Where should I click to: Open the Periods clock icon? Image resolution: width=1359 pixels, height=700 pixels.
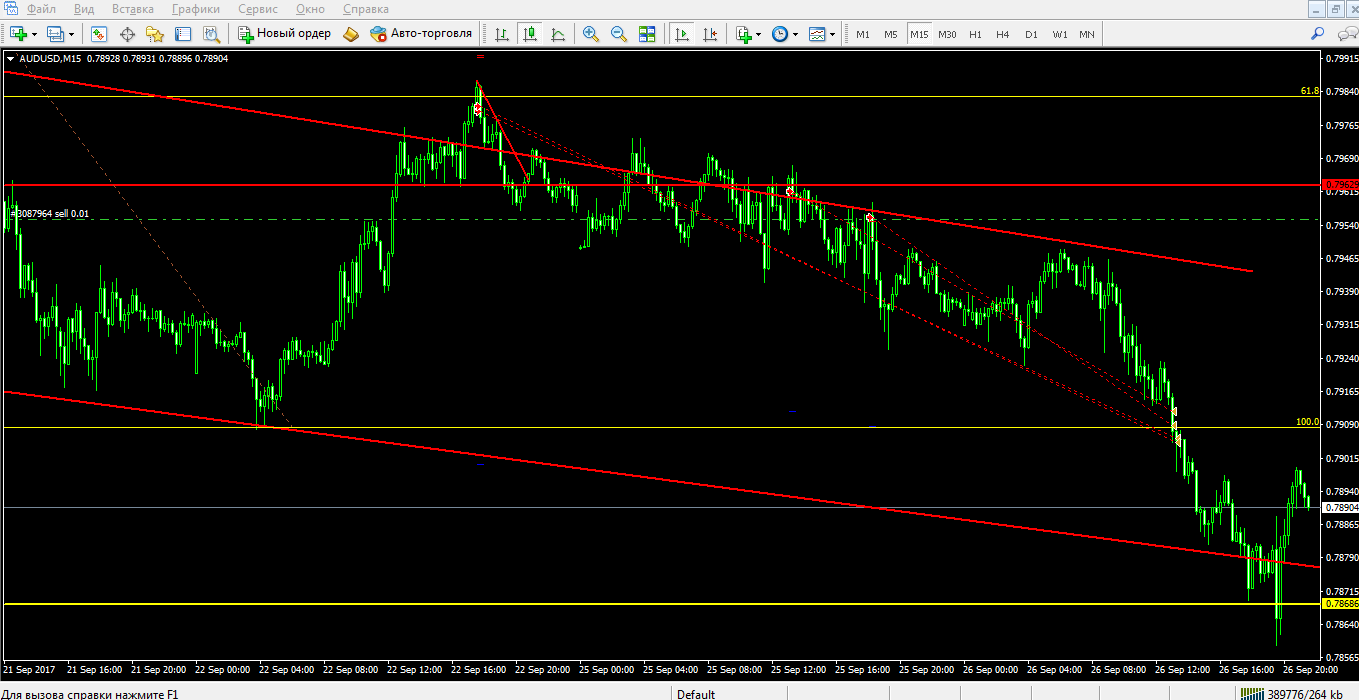[780, 34]
